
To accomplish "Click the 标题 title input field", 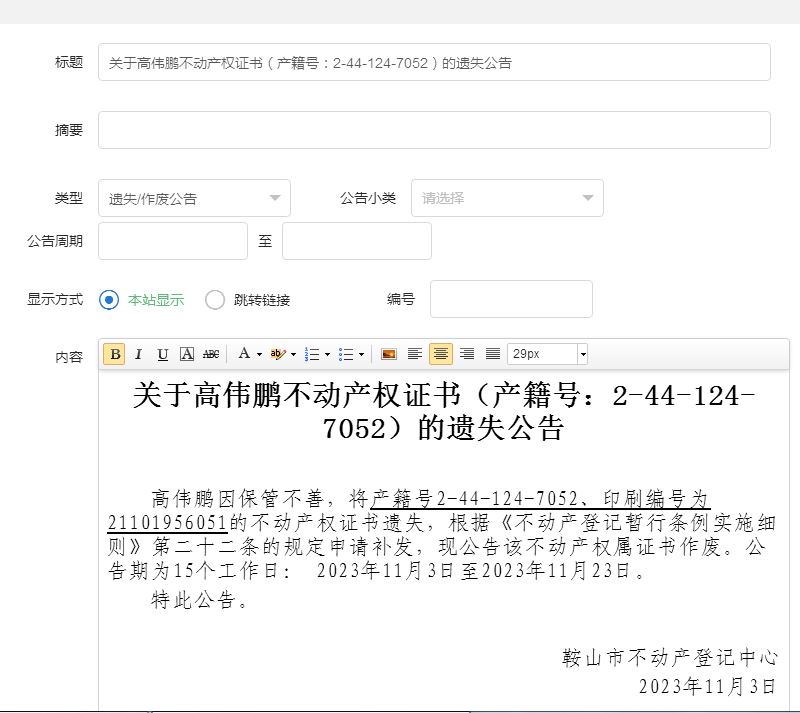I will (434, 62).
